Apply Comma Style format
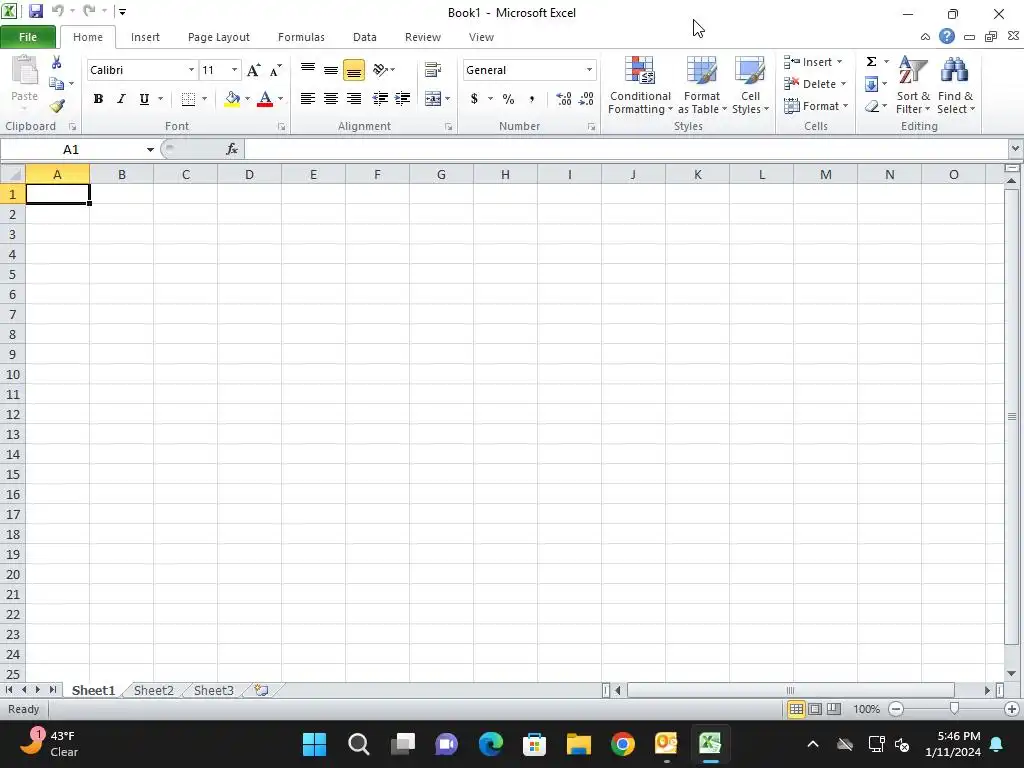The width and height of the screenshot is (1024, 768). [532, 99]
